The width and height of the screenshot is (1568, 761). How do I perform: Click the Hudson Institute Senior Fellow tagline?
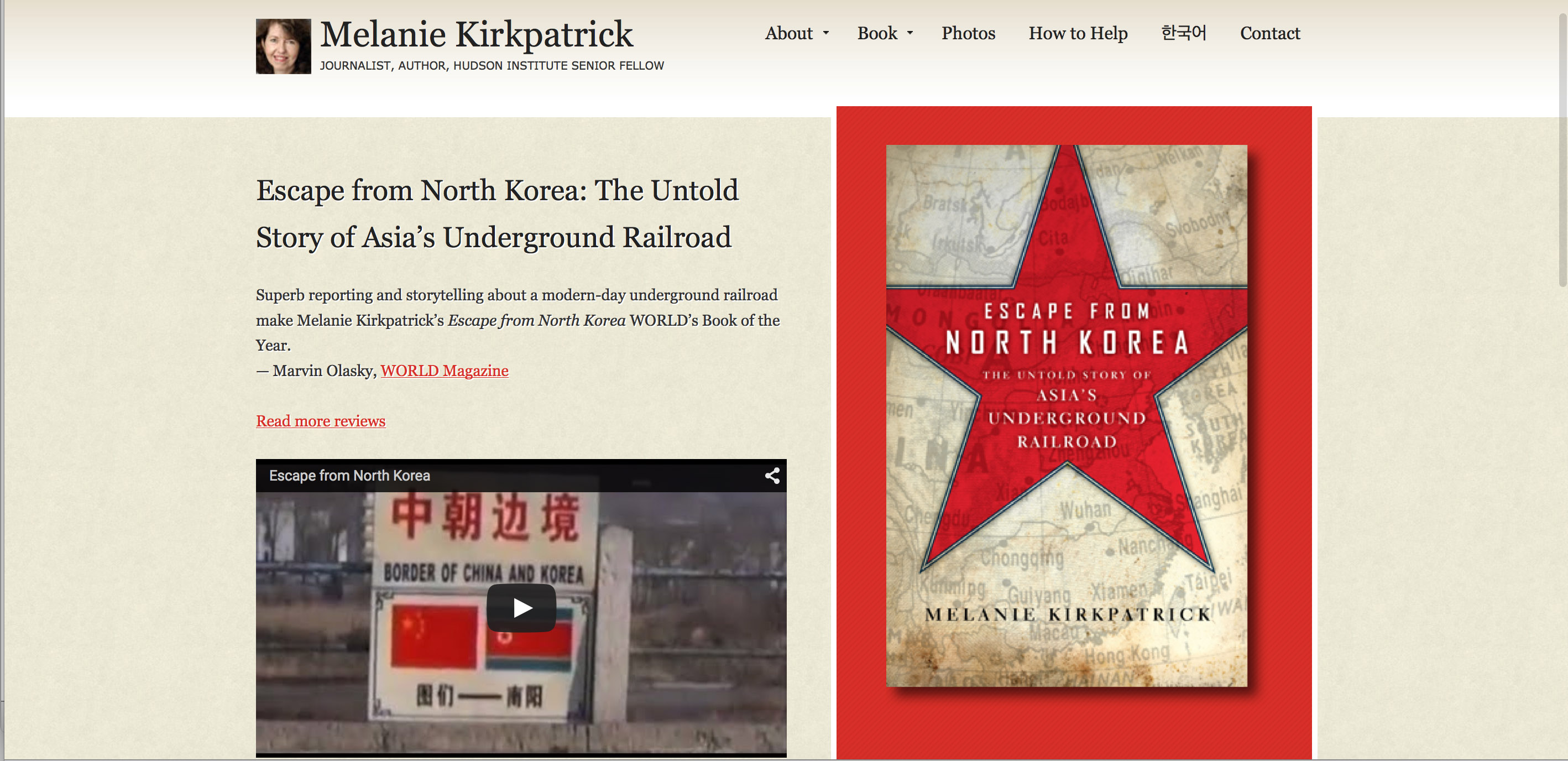pos(492,66)
